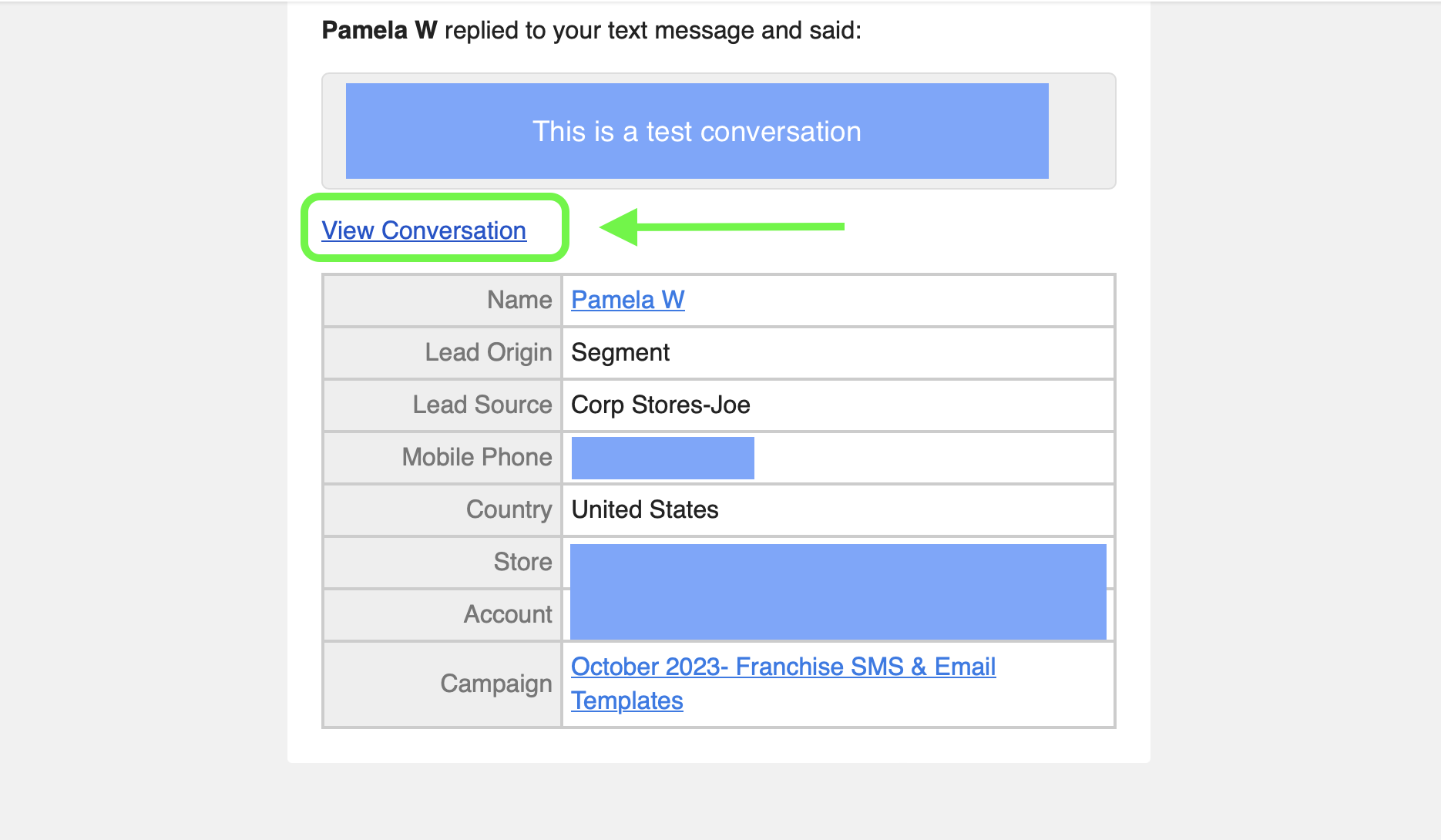The image size is (1441, 840).
Task: Click the test conversation message box
Action: tap(697, 131)
